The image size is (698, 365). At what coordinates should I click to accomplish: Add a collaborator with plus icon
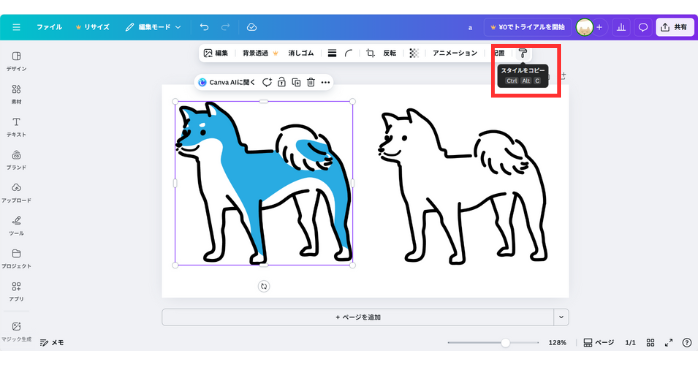[599, 27]
